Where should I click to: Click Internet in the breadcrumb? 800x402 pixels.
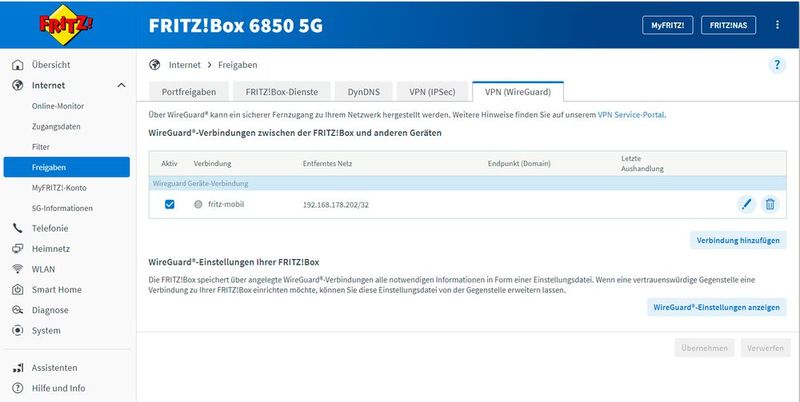tap(185, 65)
